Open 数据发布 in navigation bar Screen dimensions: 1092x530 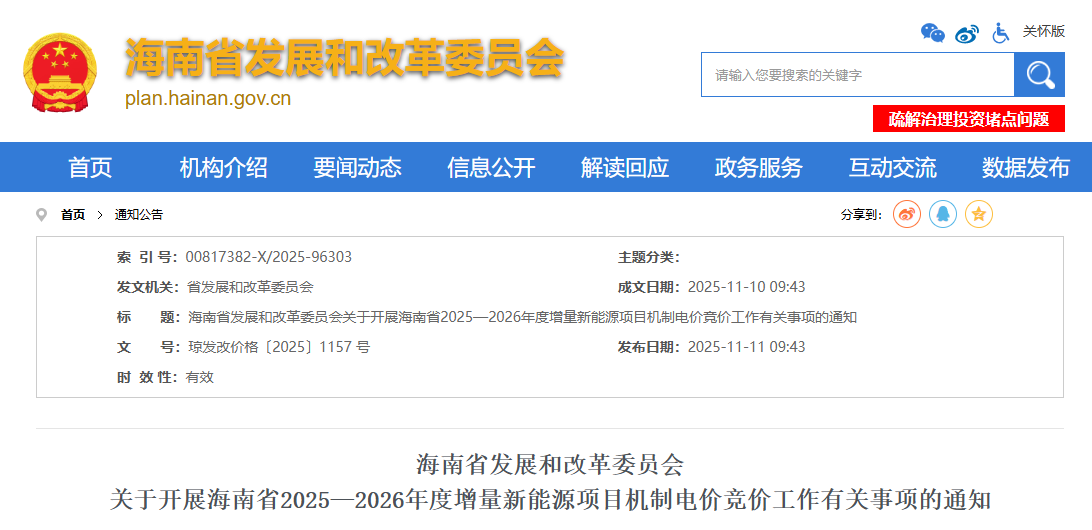click(1026, 168)
